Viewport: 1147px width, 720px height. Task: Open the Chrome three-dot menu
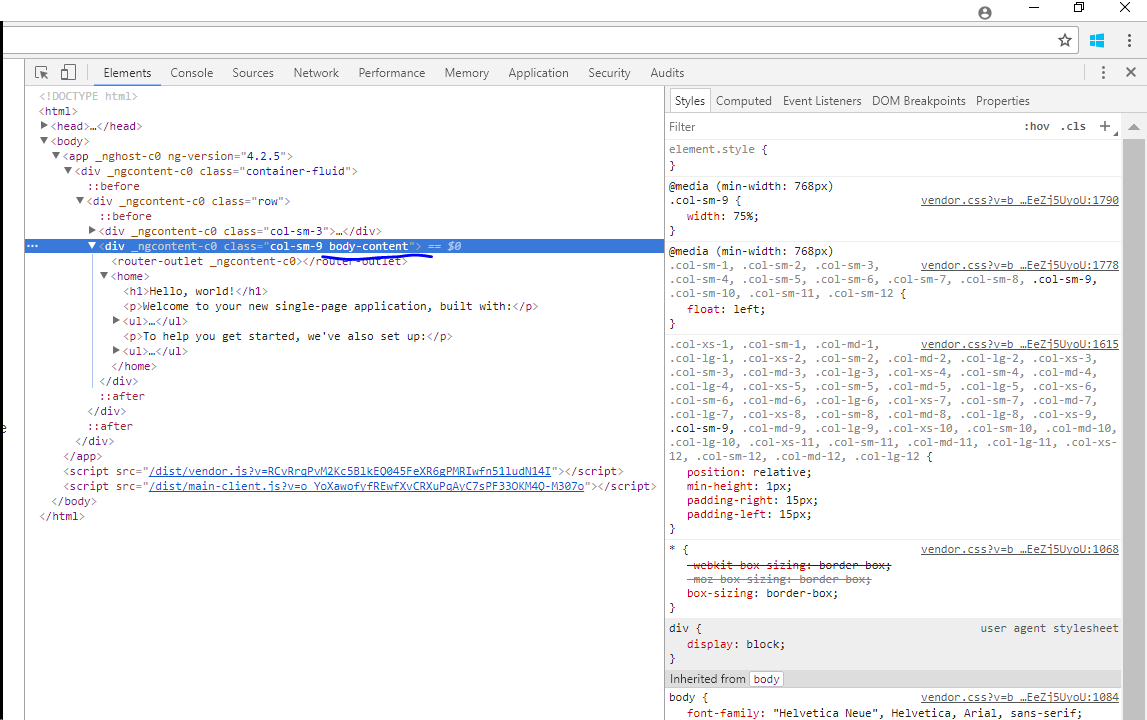point(1129,40)
